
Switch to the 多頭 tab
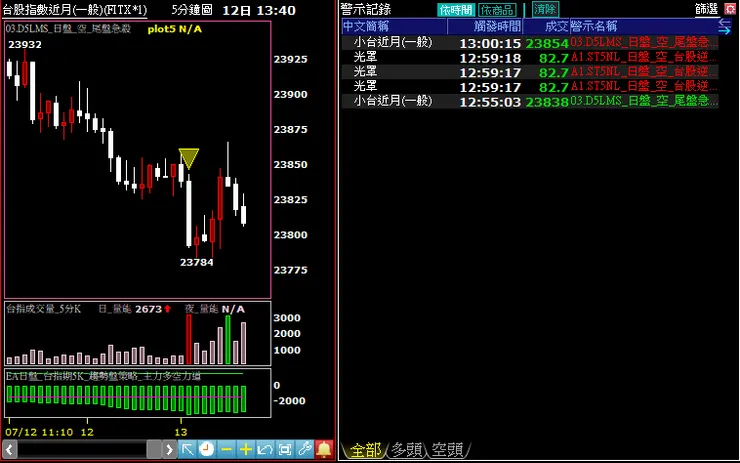point(407,450)
